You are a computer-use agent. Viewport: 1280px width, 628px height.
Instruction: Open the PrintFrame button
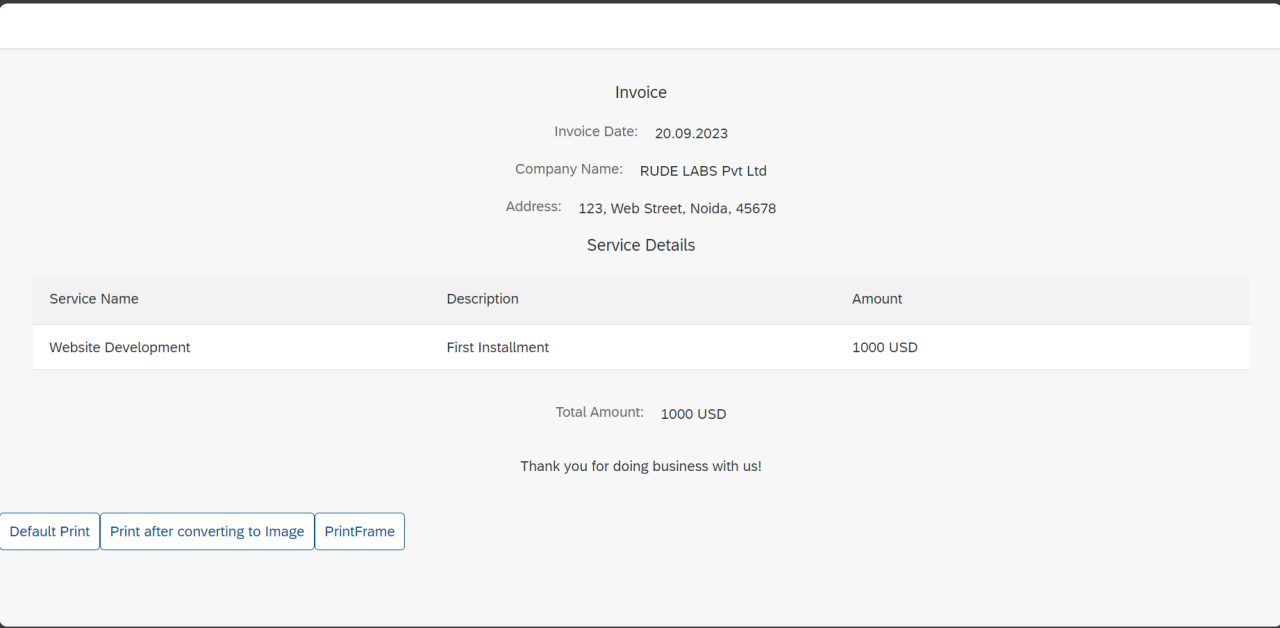[360, 531]
